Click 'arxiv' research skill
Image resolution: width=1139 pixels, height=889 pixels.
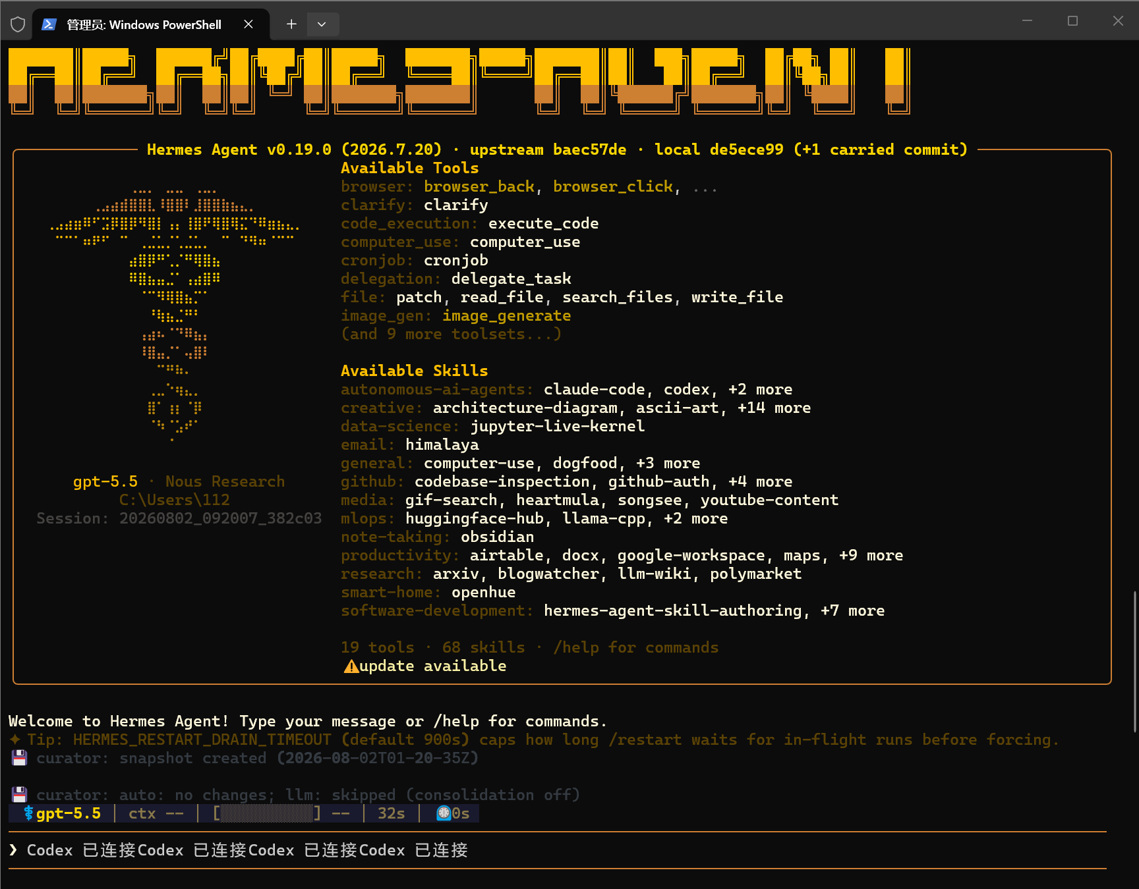(x=456, y=574)
